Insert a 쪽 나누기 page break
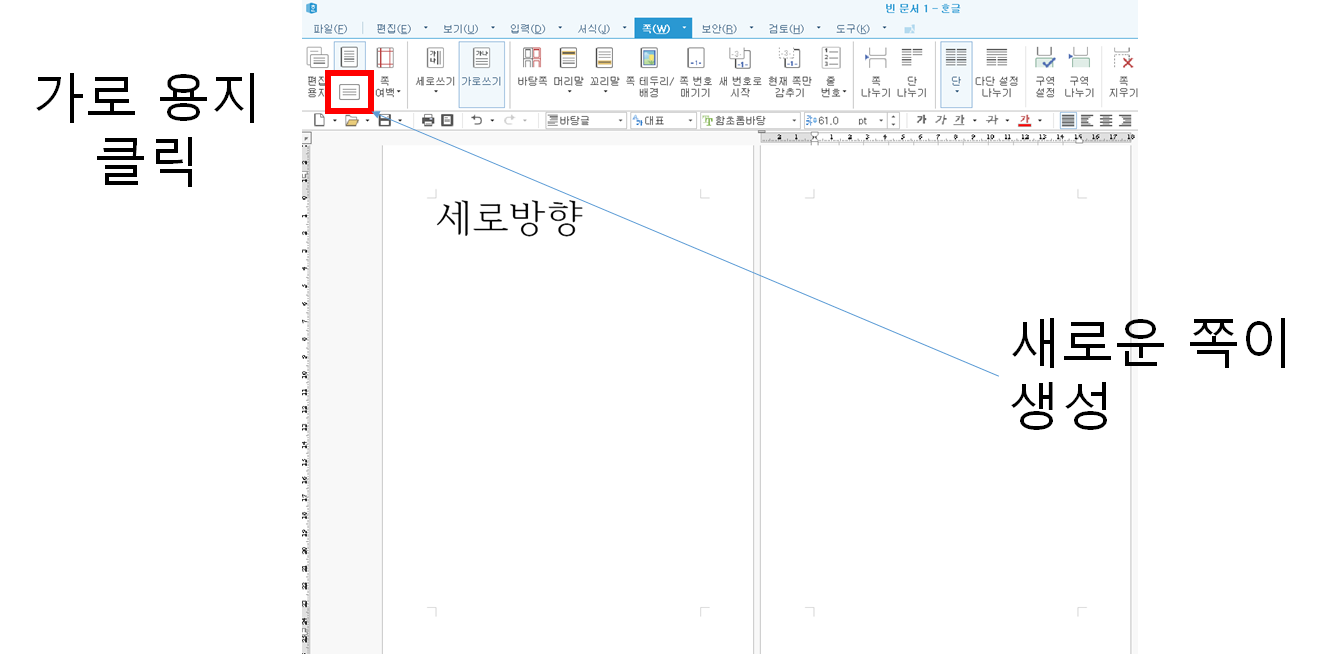 pyautogui.click(x=877, y=58)
